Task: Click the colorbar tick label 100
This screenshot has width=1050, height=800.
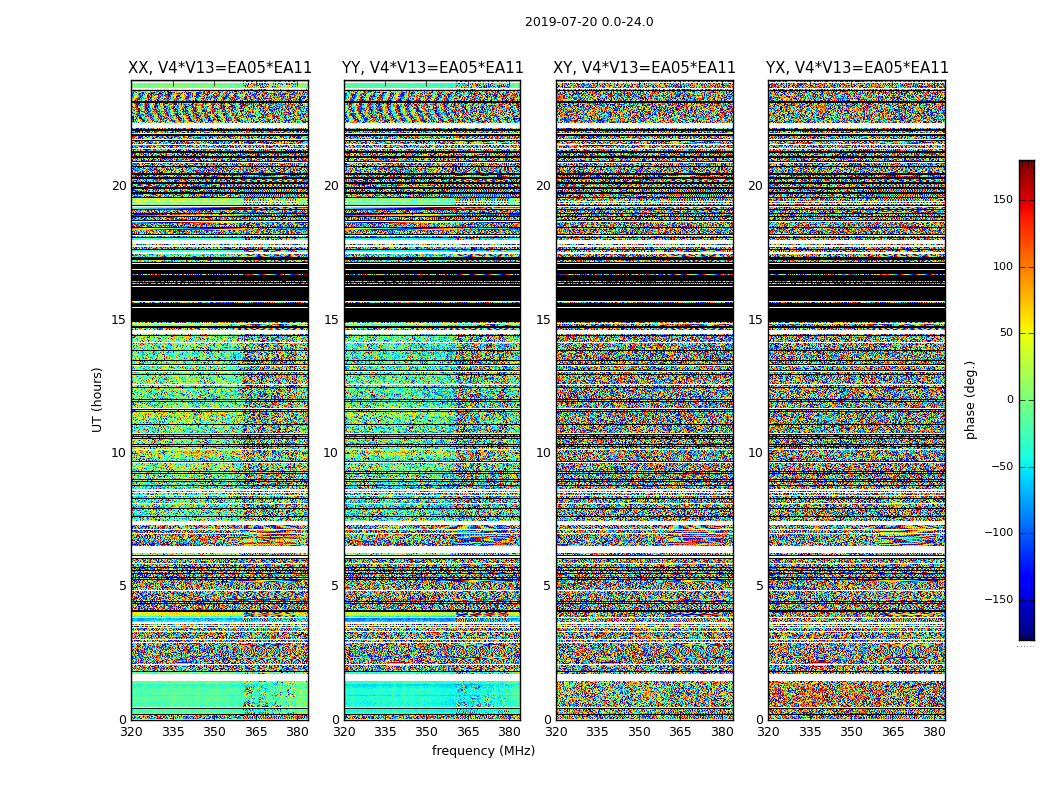Action: click(1003, 266)
